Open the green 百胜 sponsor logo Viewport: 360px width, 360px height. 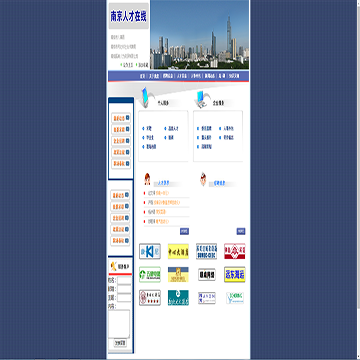click(x=150, y=274)
